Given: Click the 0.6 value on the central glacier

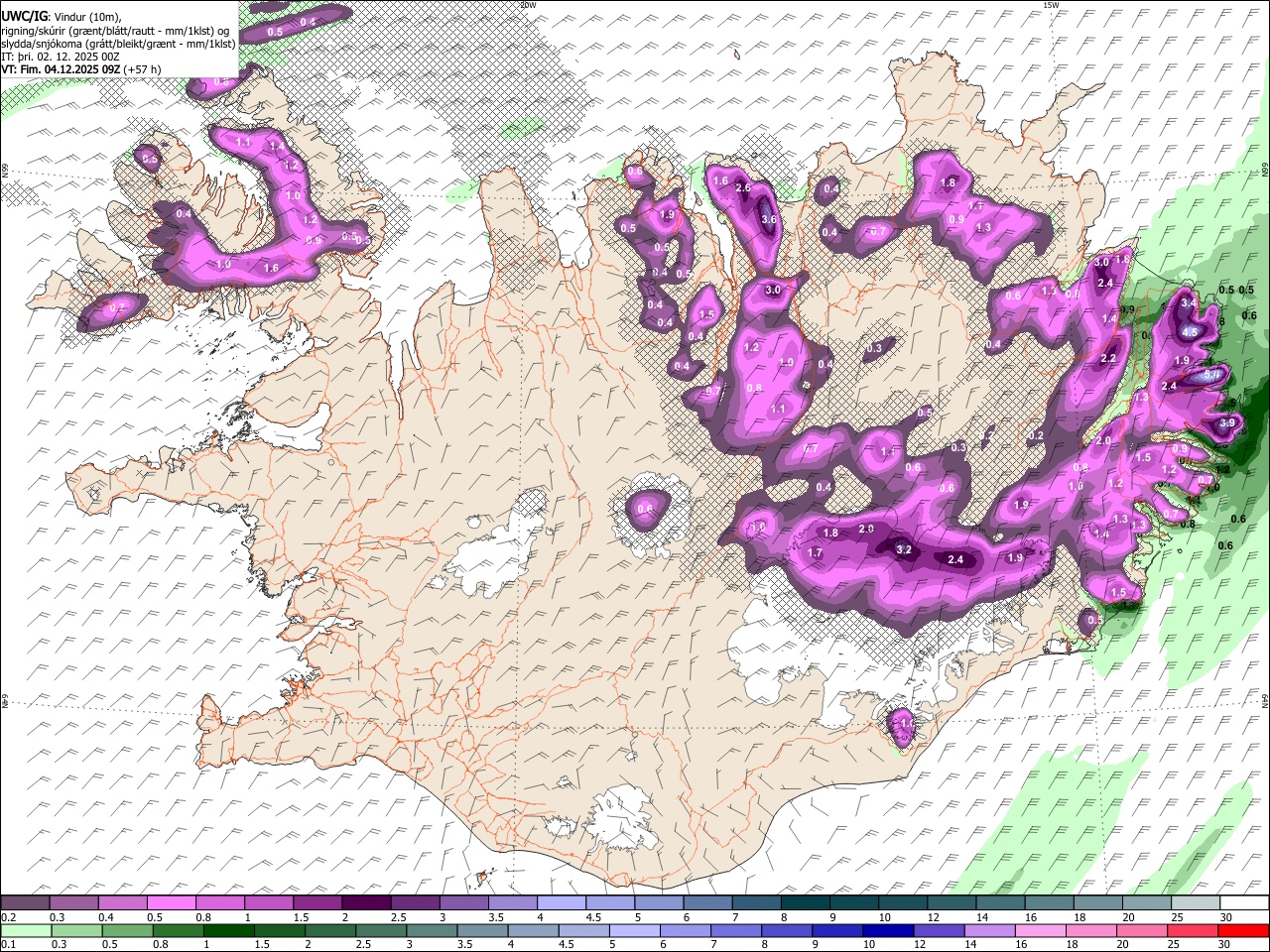Looking at the screenshot, I should pos(645,510).
